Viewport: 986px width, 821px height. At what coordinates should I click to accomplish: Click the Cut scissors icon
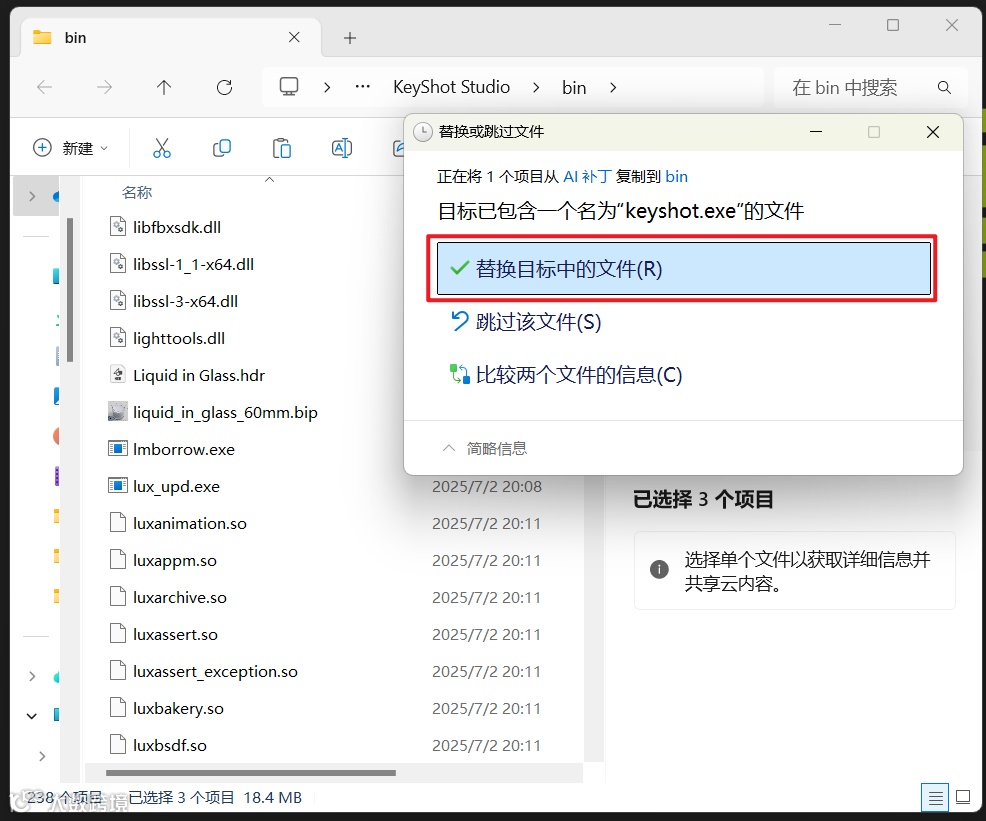pyautogui.click(x=162, y=148)
